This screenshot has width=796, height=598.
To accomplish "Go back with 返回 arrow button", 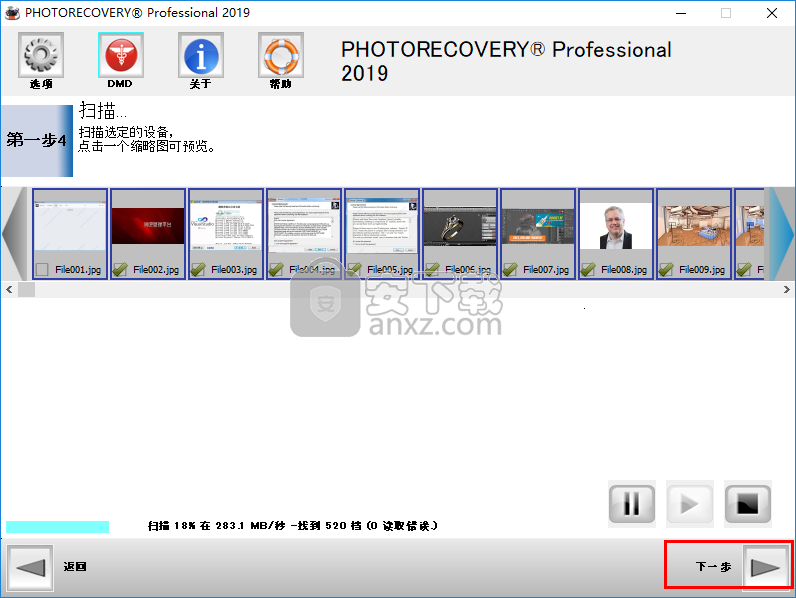I will (30, 568).
